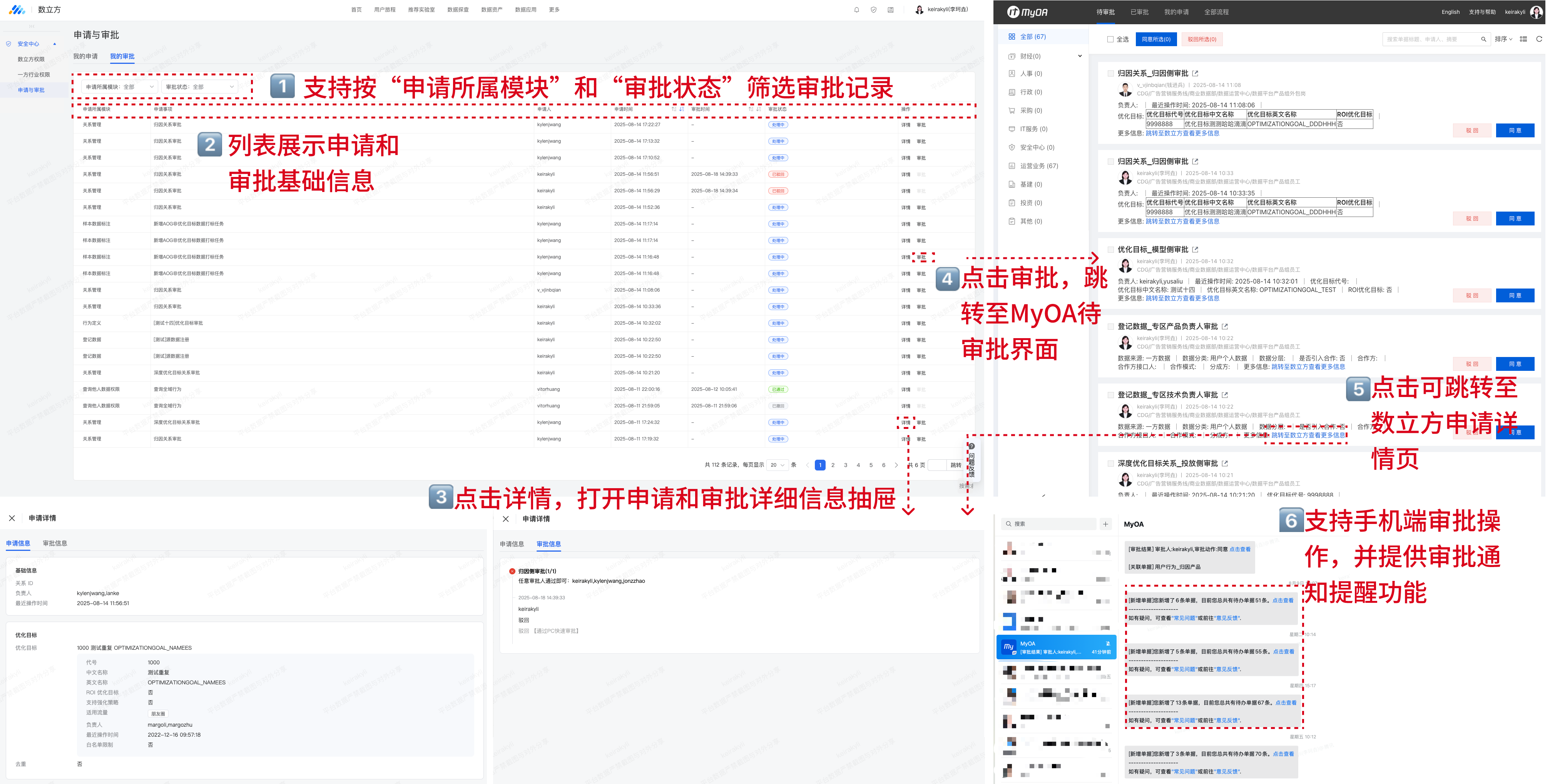The image size is (1550, 784).
Task: Click shield icon in 数立方 header
Action: (873, 10)
